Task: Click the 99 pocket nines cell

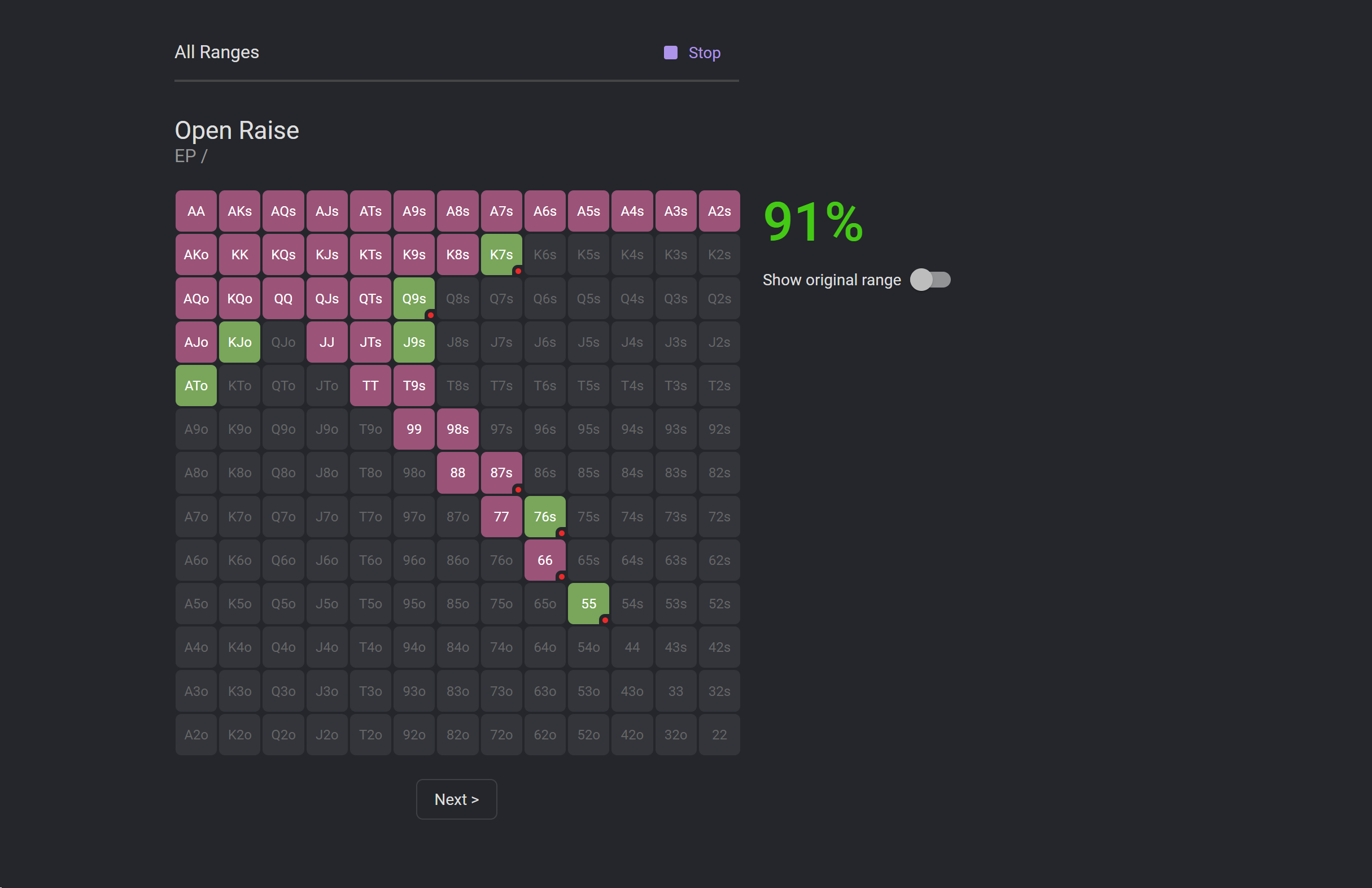Action: [414, 428]
